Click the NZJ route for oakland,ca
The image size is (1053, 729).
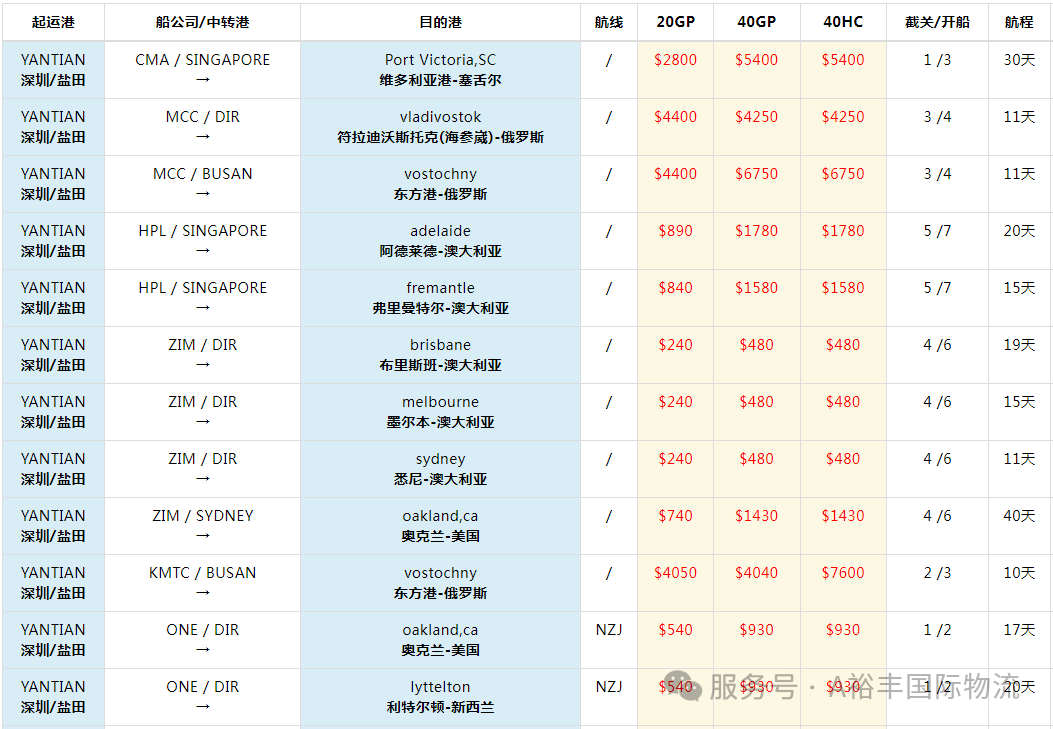pyautogui.click(x=608, y=630)
